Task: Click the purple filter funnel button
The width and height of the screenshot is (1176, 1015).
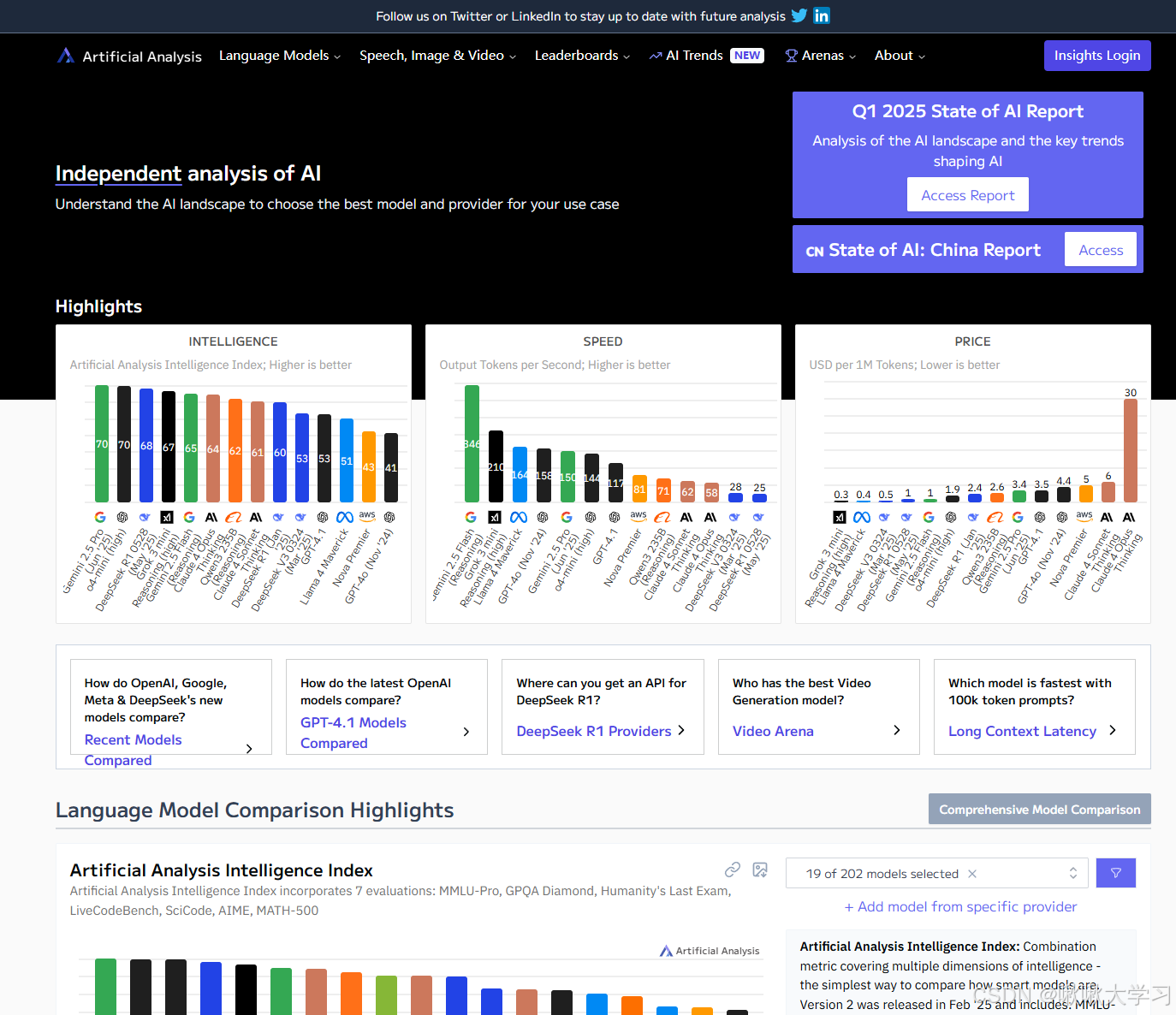Action: (x=1116, y=873)
